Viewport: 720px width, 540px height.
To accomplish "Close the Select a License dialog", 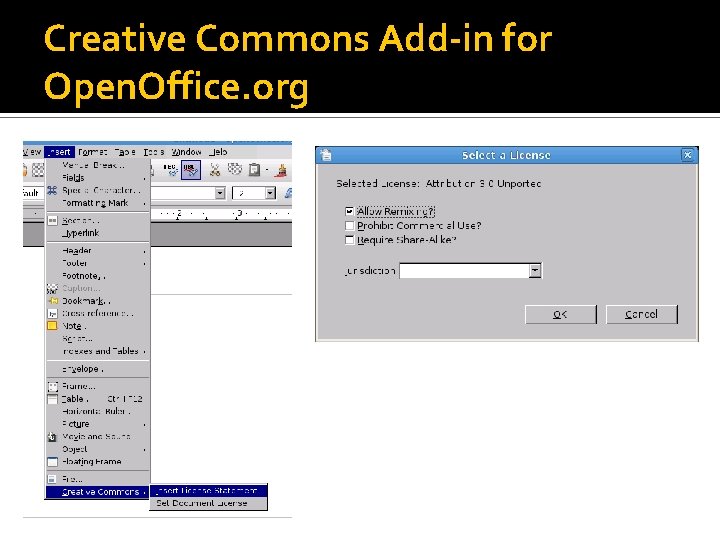I will (687, 155).
